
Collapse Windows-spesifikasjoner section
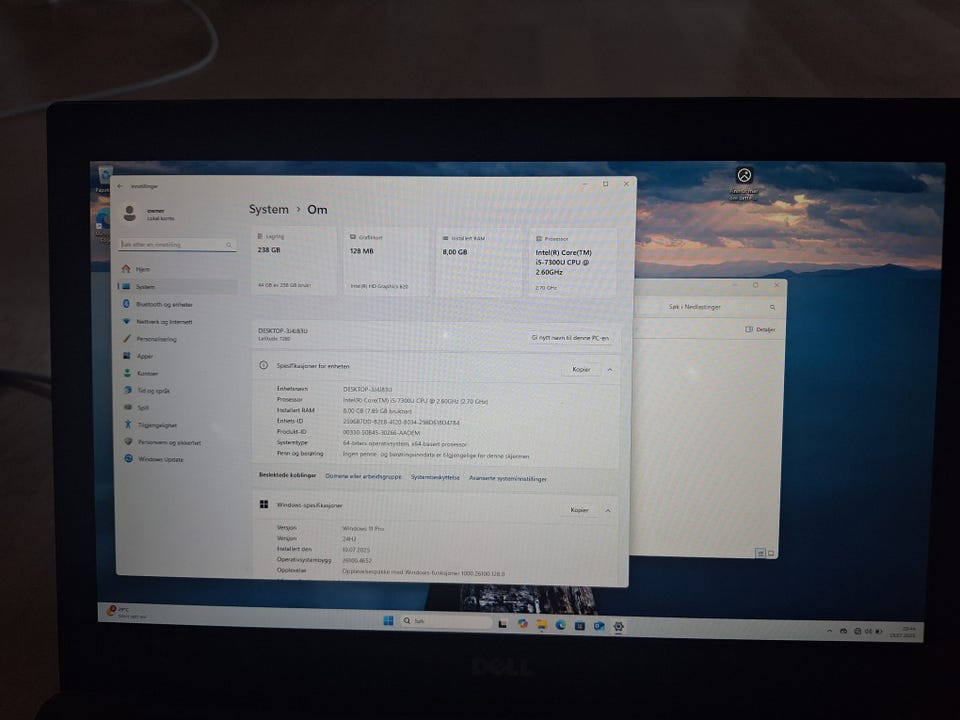pyautogui.click(x=608, y=510)
